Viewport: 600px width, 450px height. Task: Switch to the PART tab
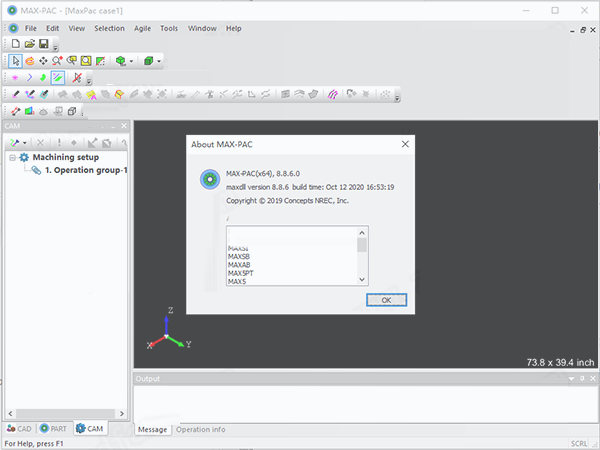pos(53,429)
